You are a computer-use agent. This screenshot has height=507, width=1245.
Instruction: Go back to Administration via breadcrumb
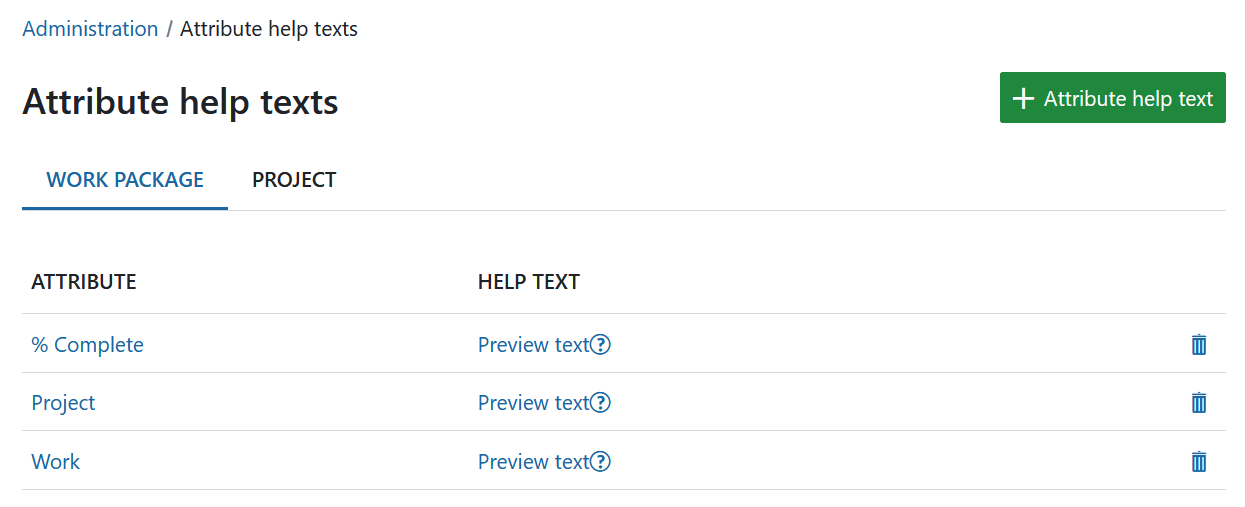pyautogui.click(x=90, y=29)
